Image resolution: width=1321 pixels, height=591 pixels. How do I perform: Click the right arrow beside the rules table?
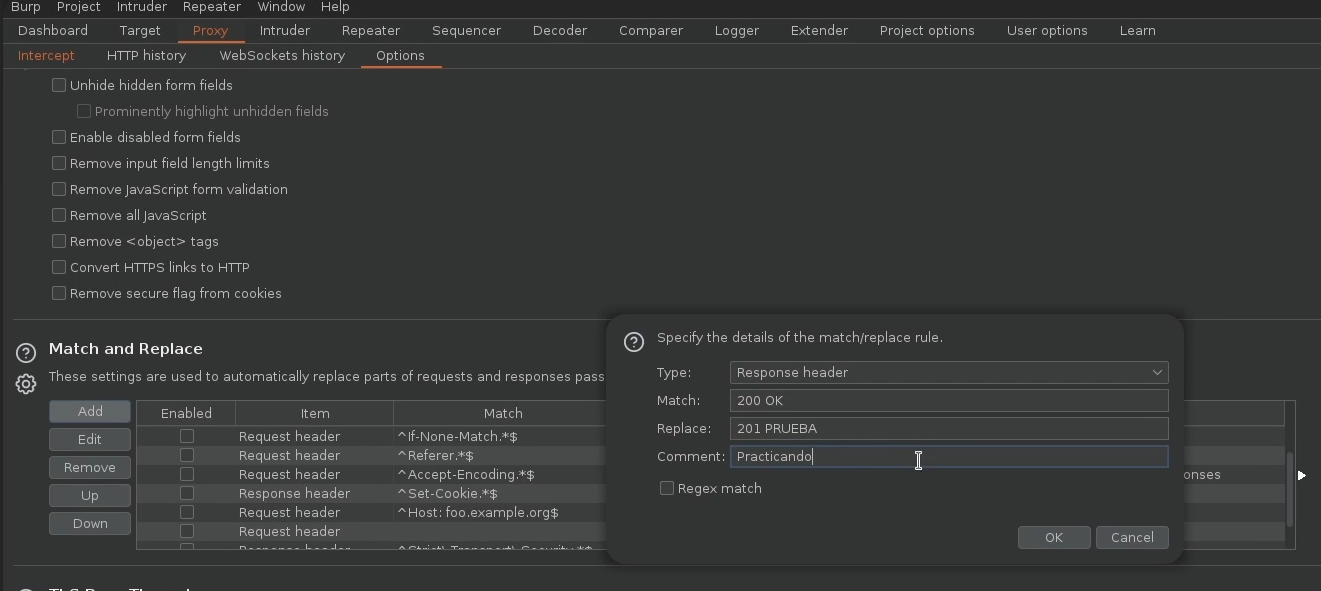click(x=1301, y=475)
